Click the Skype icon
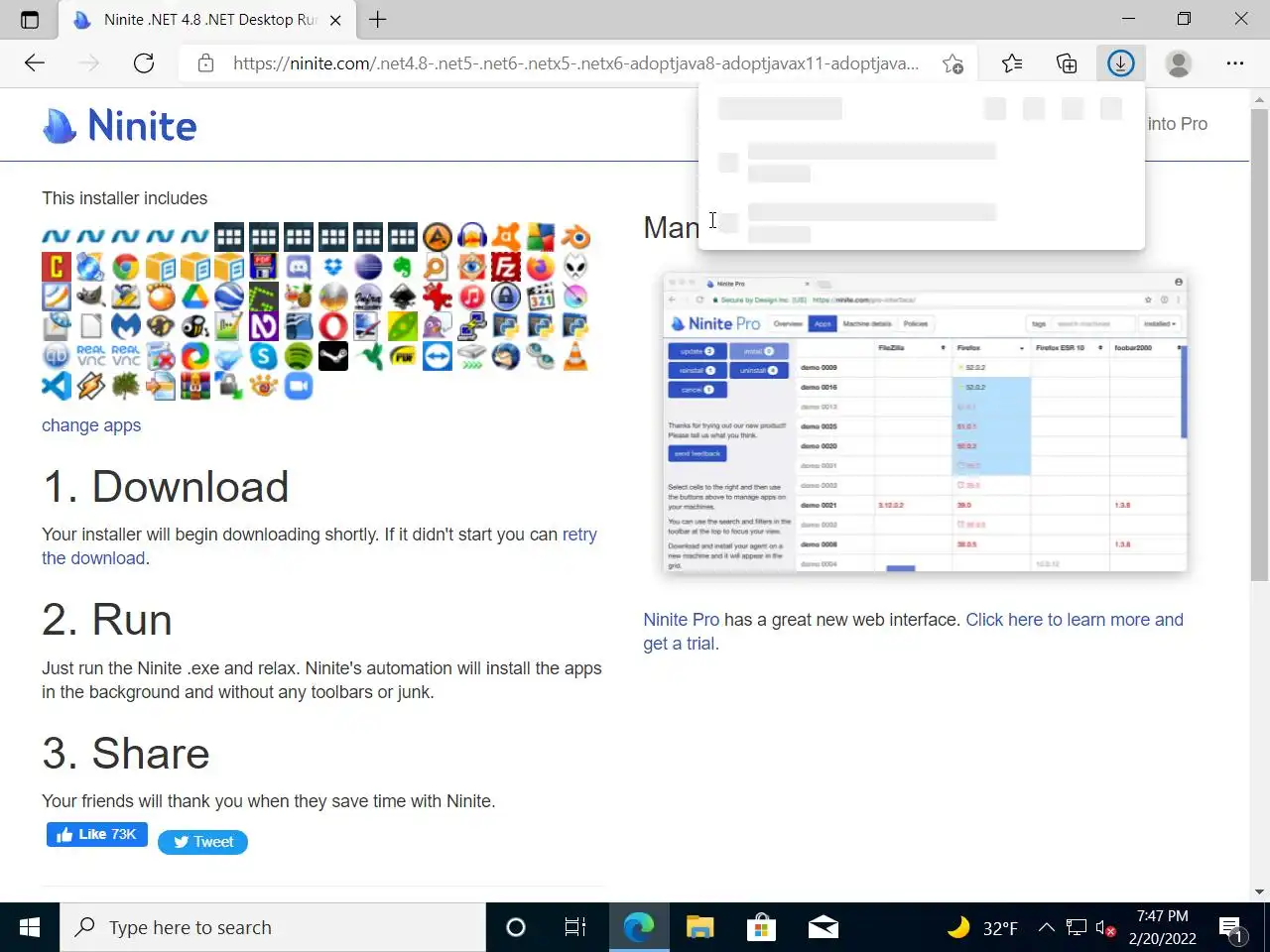Screen dimensions: 1270x952 [264, 355]
